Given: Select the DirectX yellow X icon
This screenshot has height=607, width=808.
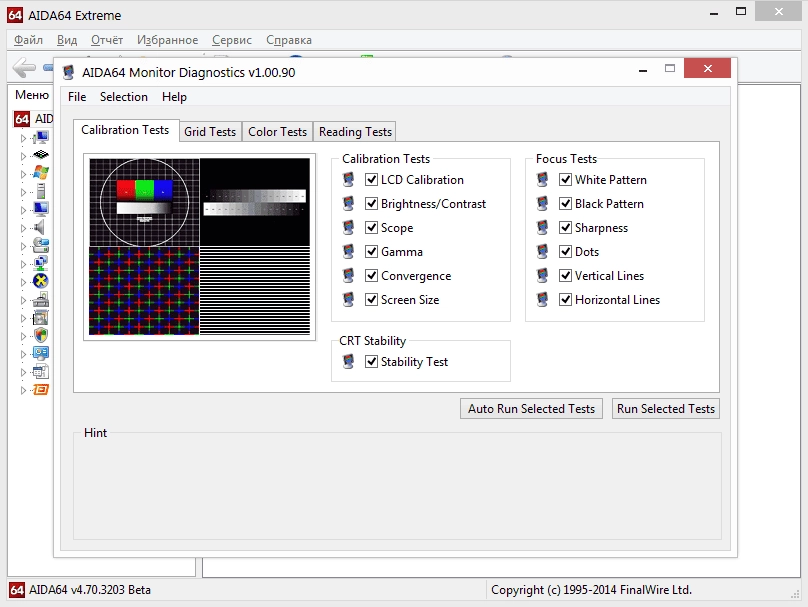Looking at the screenshot, I should pos(40,281).
